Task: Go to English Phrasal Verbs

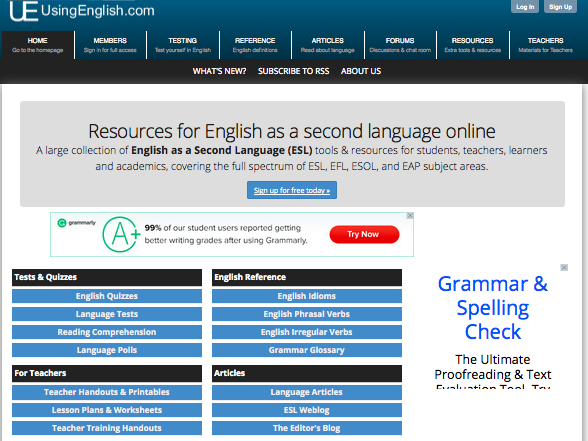Action: (307, 314)
